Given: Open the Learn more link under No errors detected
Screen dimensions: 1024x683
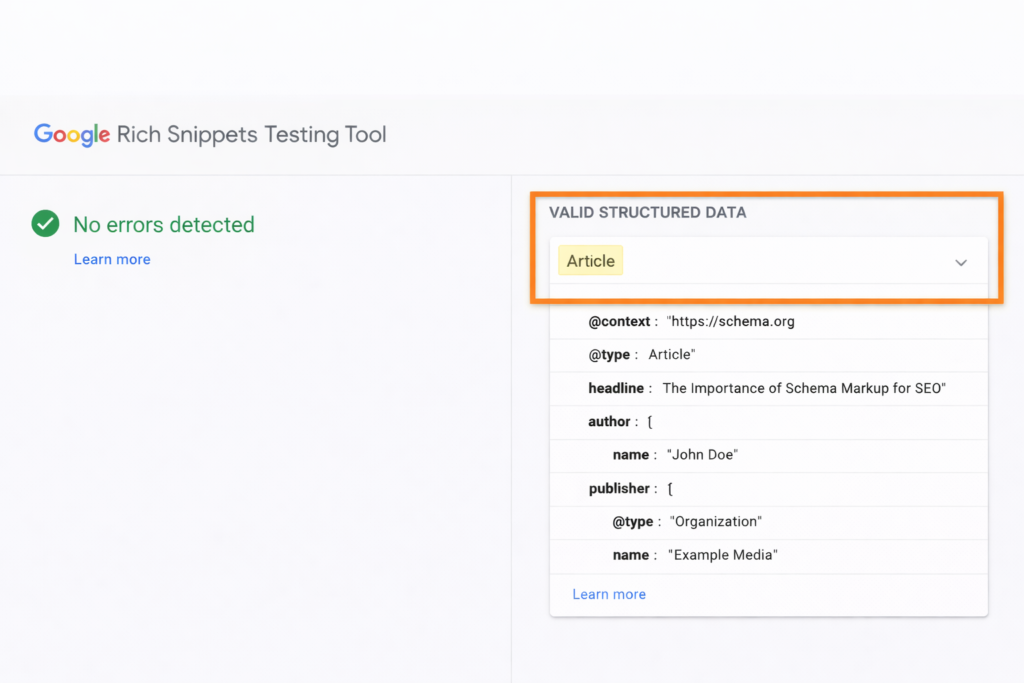Looking at the screenshot, I should (x=111, y=258).
